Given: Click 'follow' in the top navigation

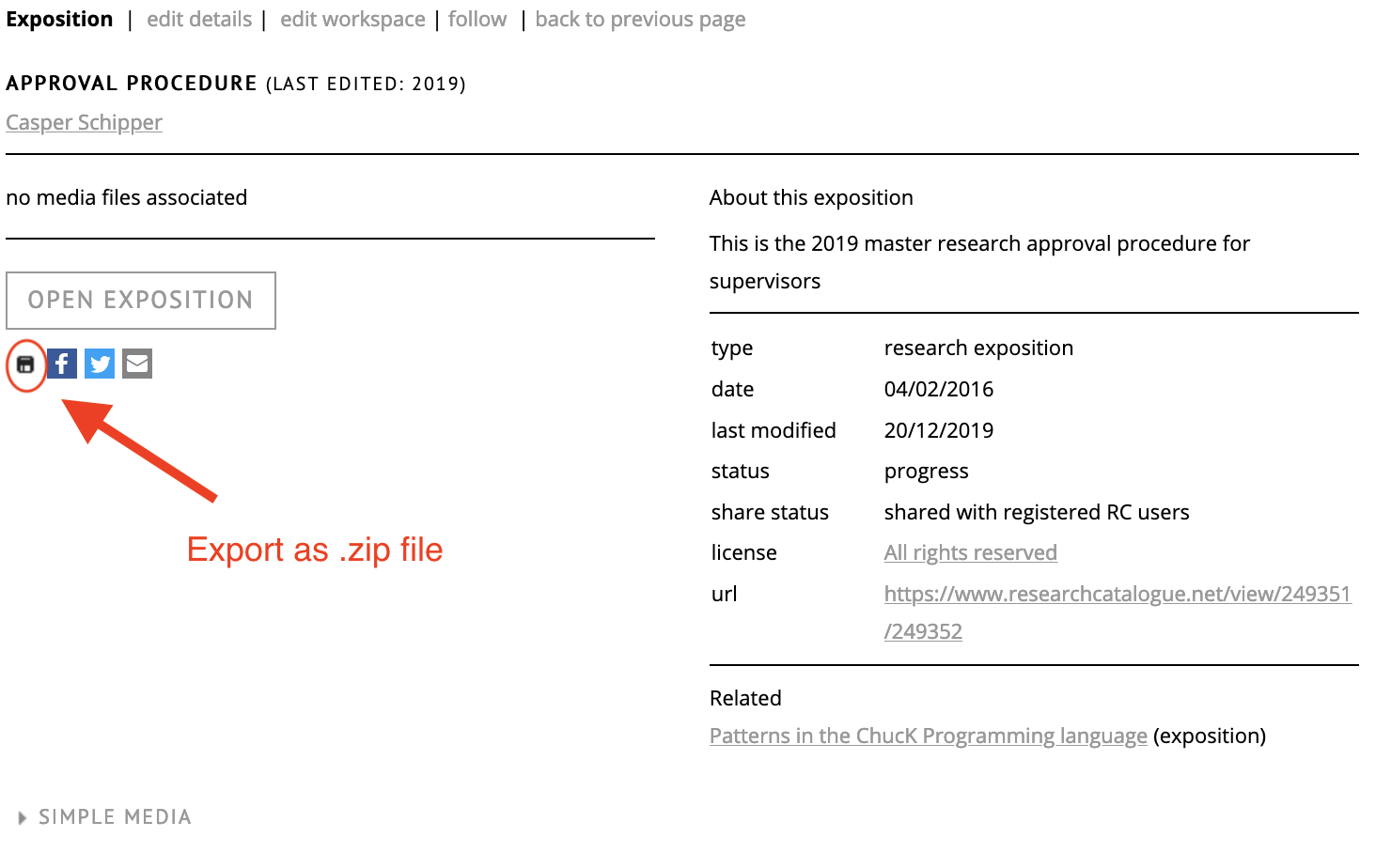Looking at the screenshot, I should tap(477, 20).
